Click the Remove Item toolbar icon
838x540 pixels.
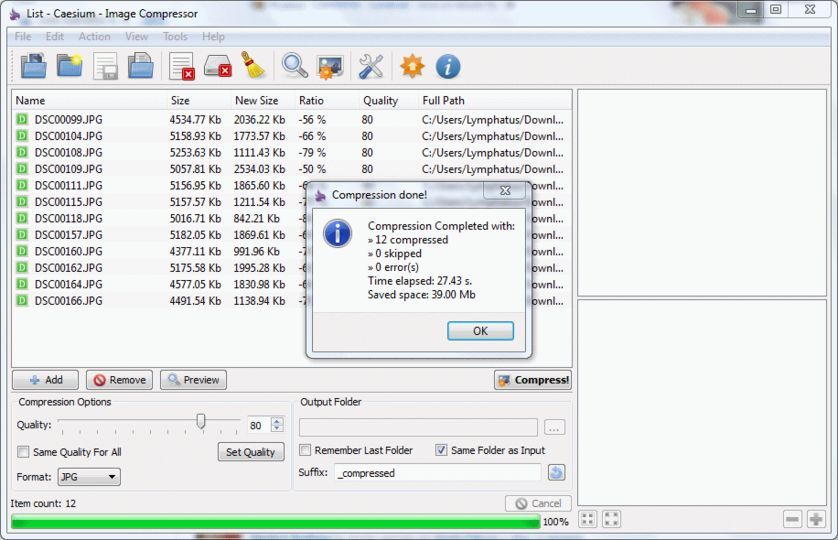point(181,66)
